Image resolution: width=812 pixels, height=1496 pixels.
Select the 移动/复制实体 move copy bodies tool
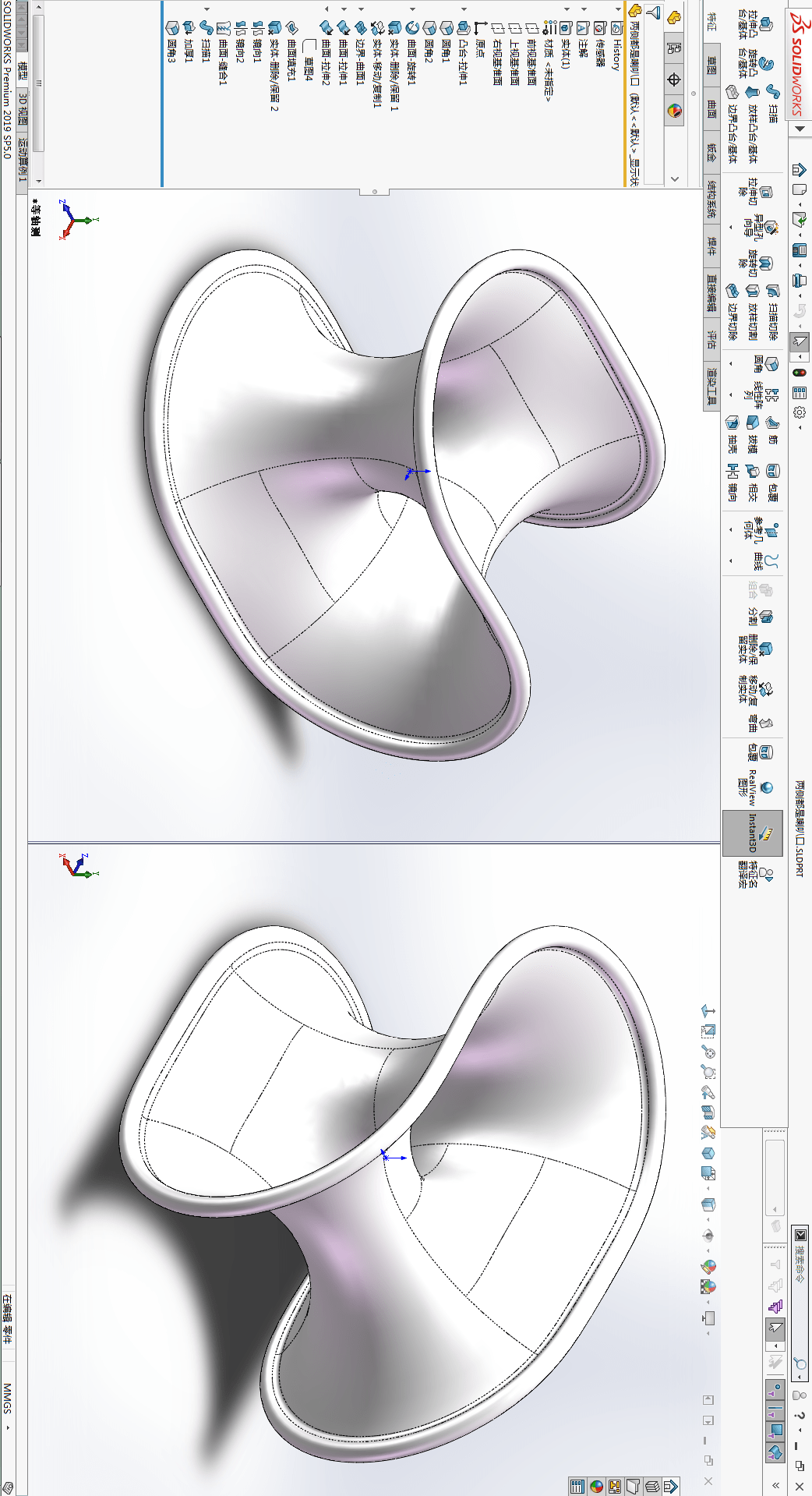tap(754, 689)
